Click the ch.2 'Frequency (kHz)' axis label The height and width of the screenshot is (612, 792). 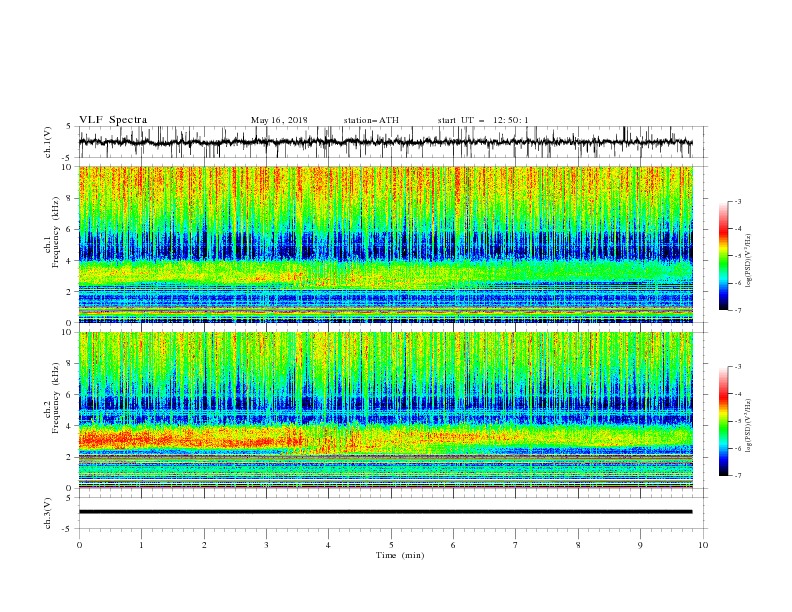coord(56,397)
